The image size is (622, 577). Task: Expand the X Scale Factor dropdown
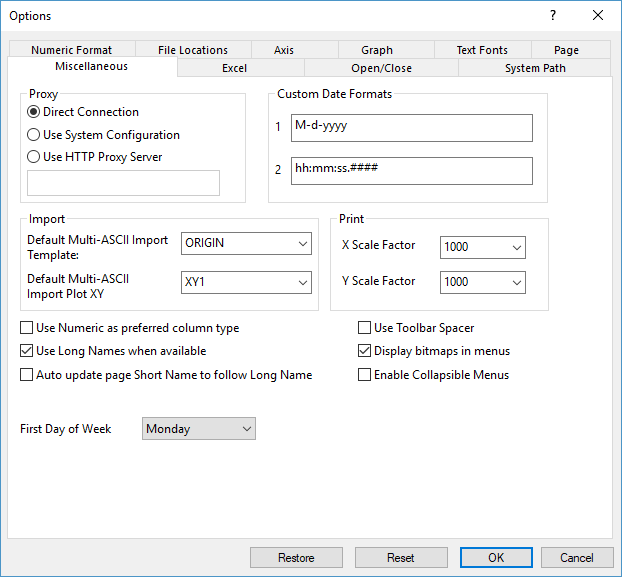(x=482, y=247)
